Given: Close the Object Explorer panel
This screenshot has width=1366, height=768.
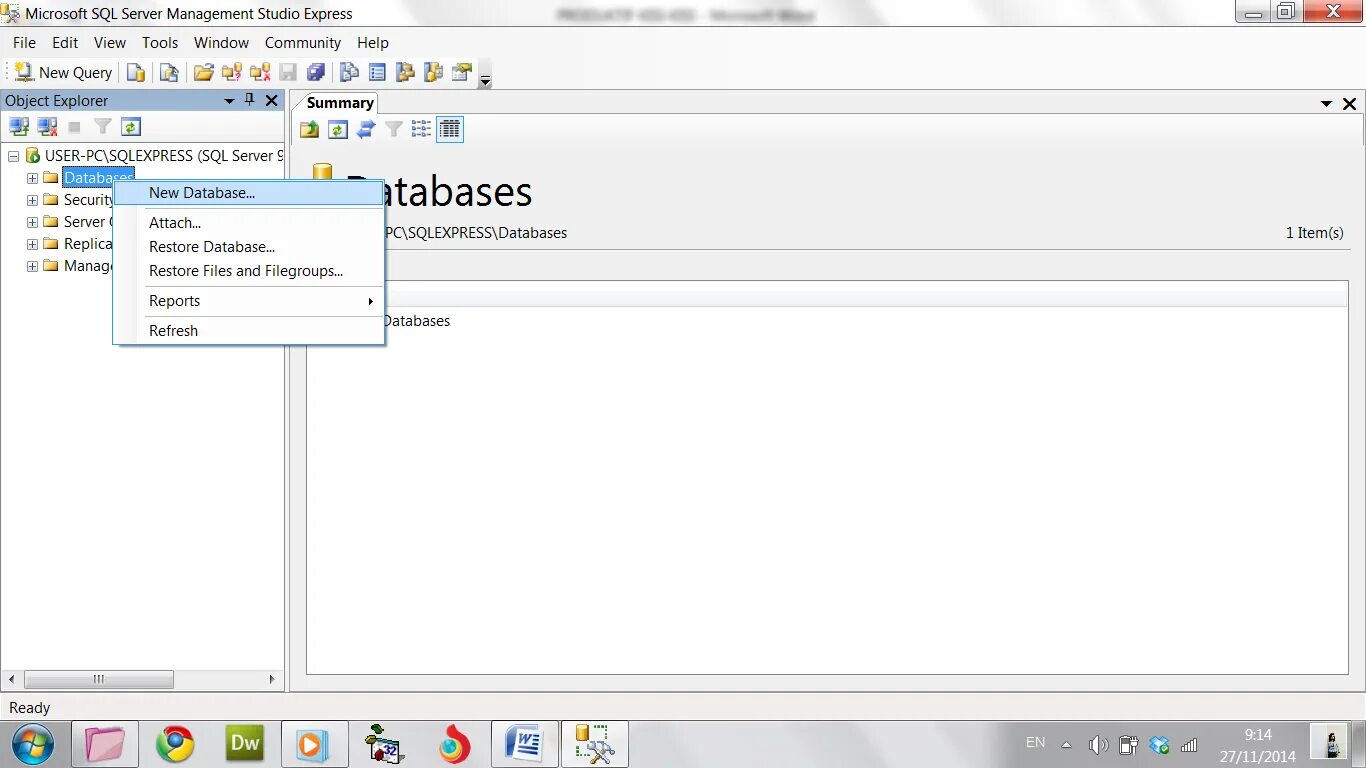Looking at the screenshot, I should click(271, 100).
